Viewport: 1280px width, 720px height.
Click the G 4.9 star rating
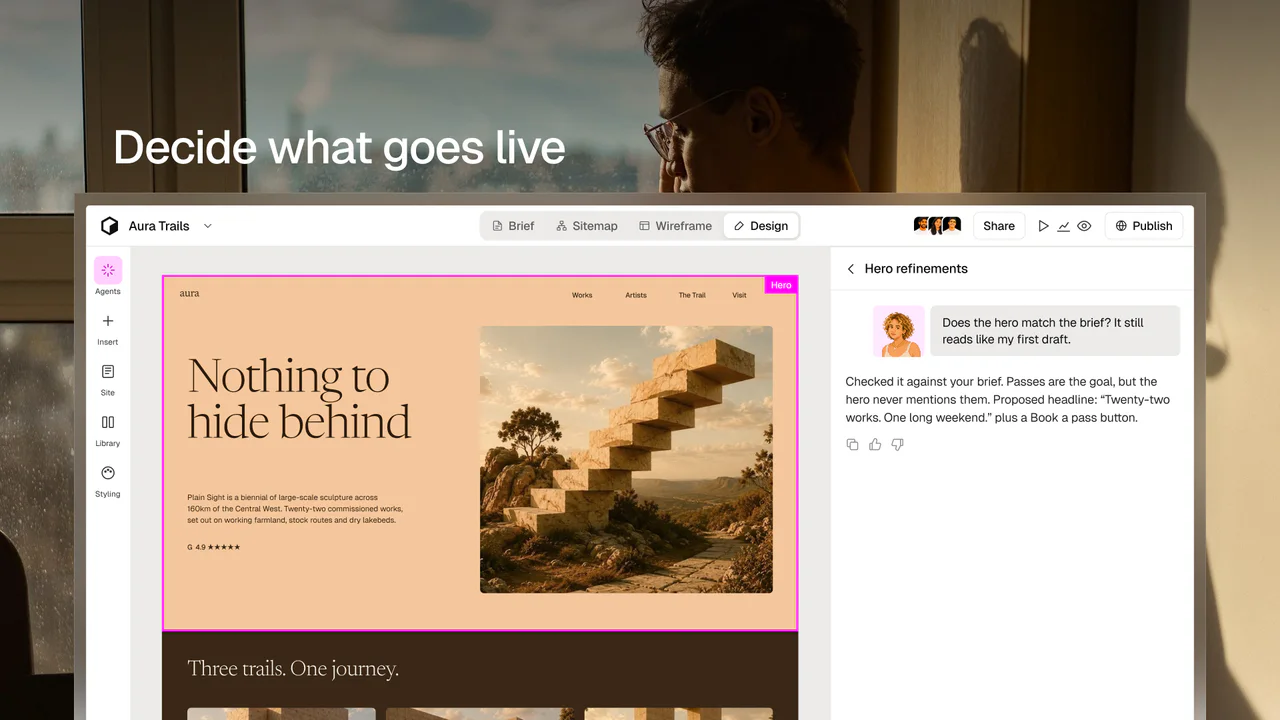[x=213, y=547]
